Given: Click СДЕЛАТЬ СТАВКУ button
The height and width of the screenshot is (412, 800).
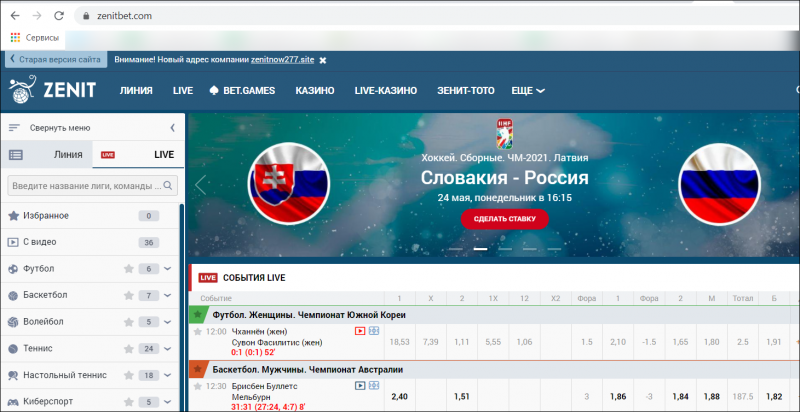Looking at the screenshot, I should (505, 219).
